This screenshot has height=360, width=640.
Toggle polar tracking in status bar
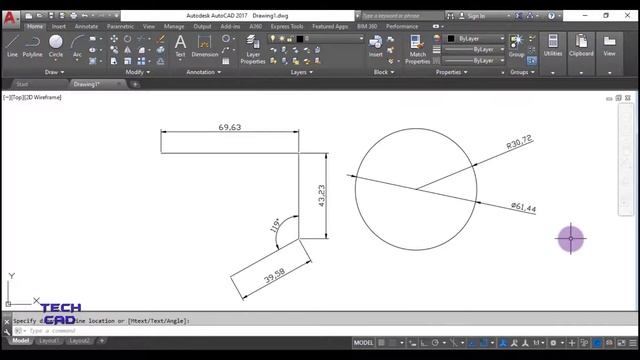click(x=435, y=343)
